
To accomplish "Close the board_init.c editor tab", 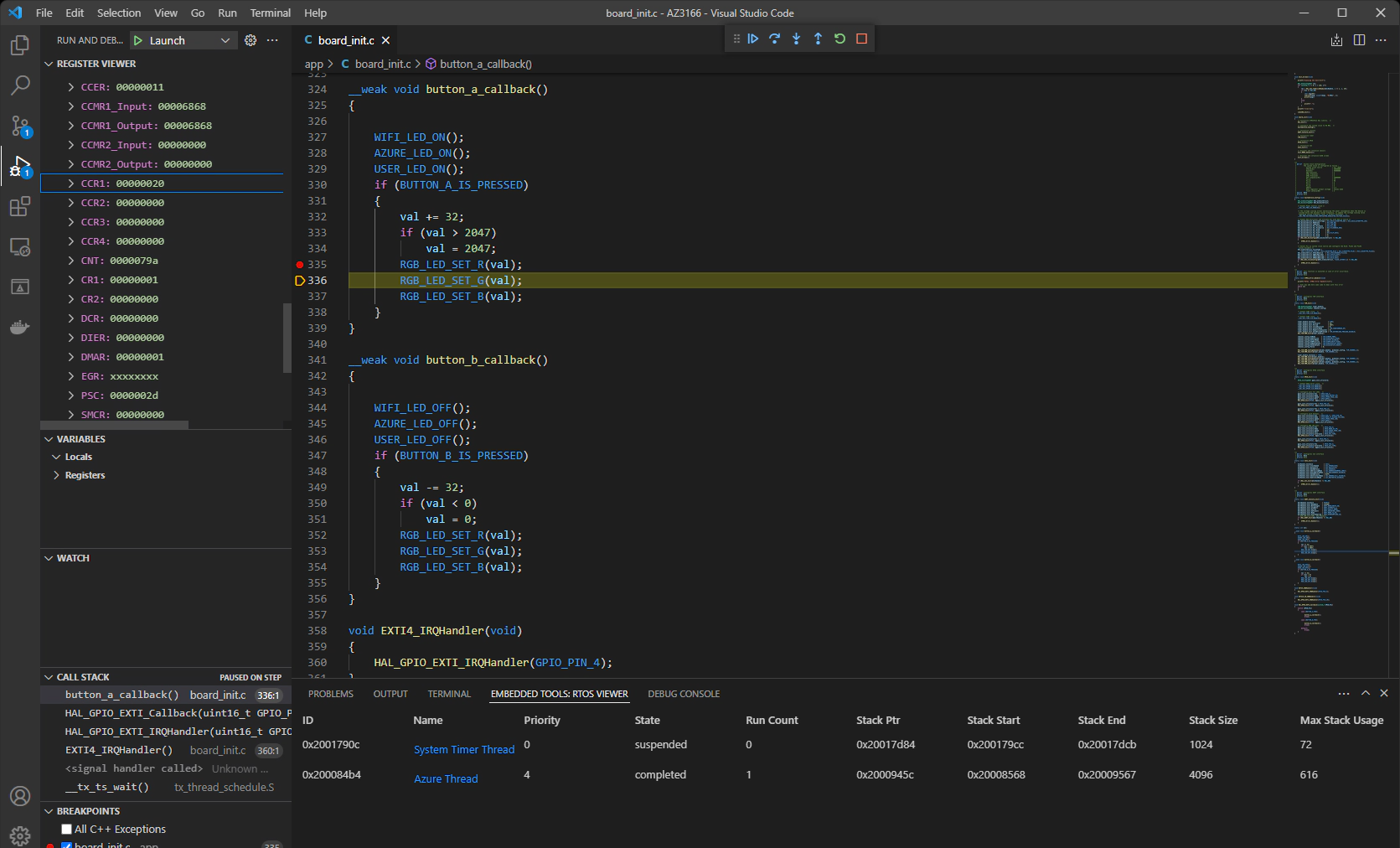I will 385,40.
